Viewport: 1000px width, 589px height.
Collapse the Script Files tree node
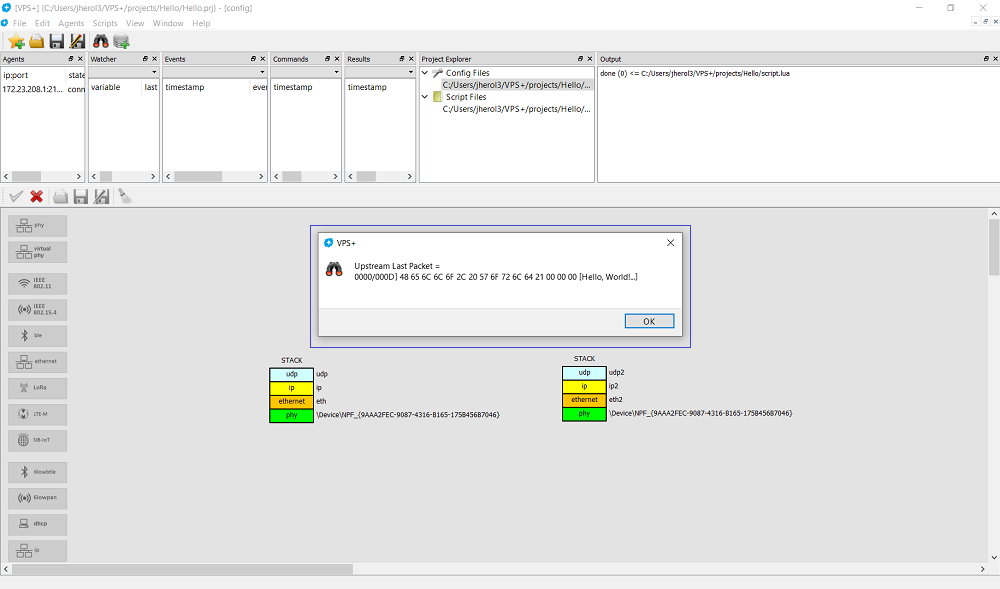425,97
